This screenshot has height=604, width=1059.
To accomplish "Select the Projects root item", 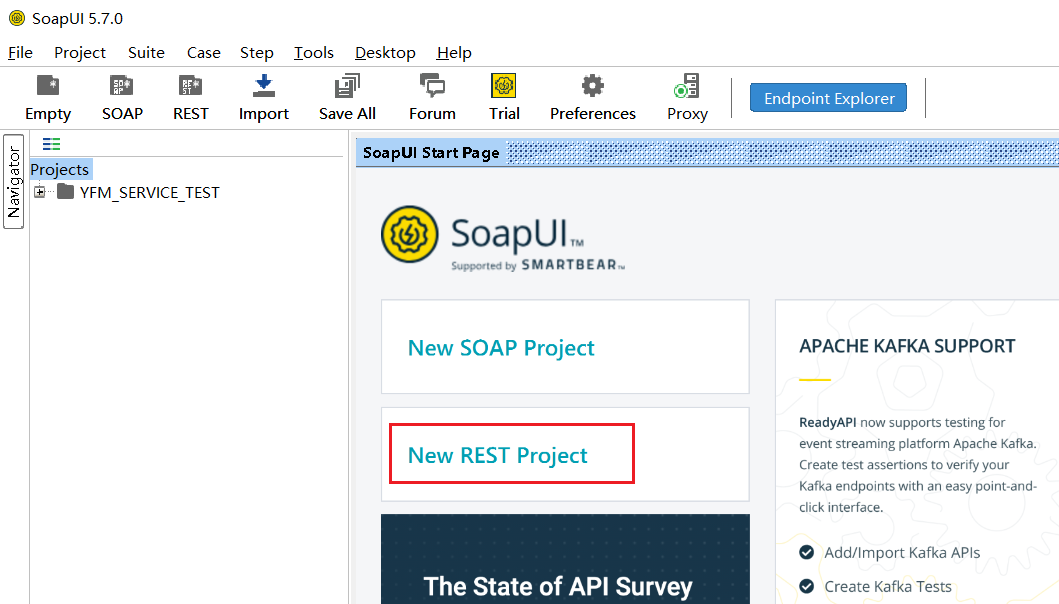I will (59, 169).
